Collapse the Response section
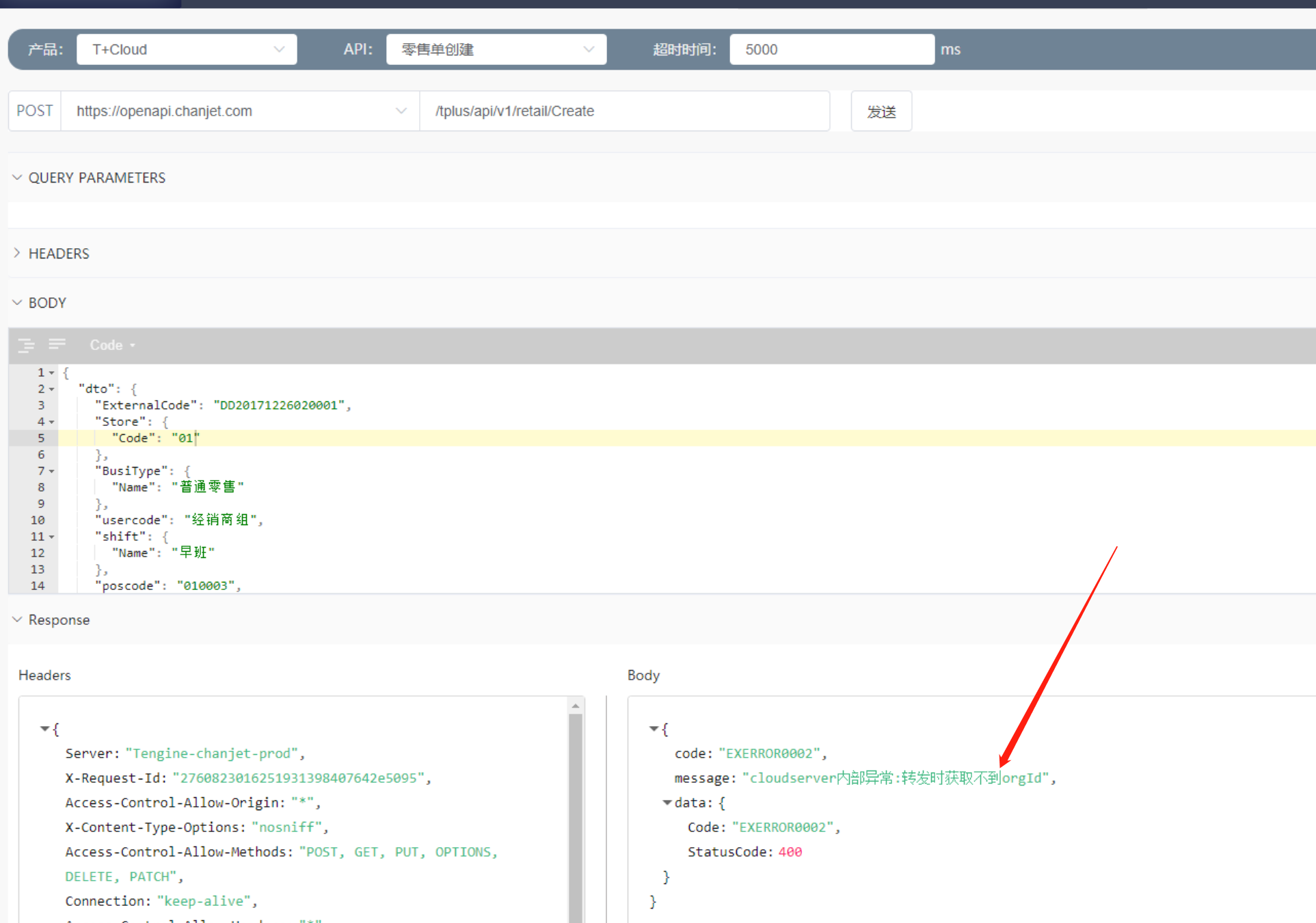 click(17, 619)
